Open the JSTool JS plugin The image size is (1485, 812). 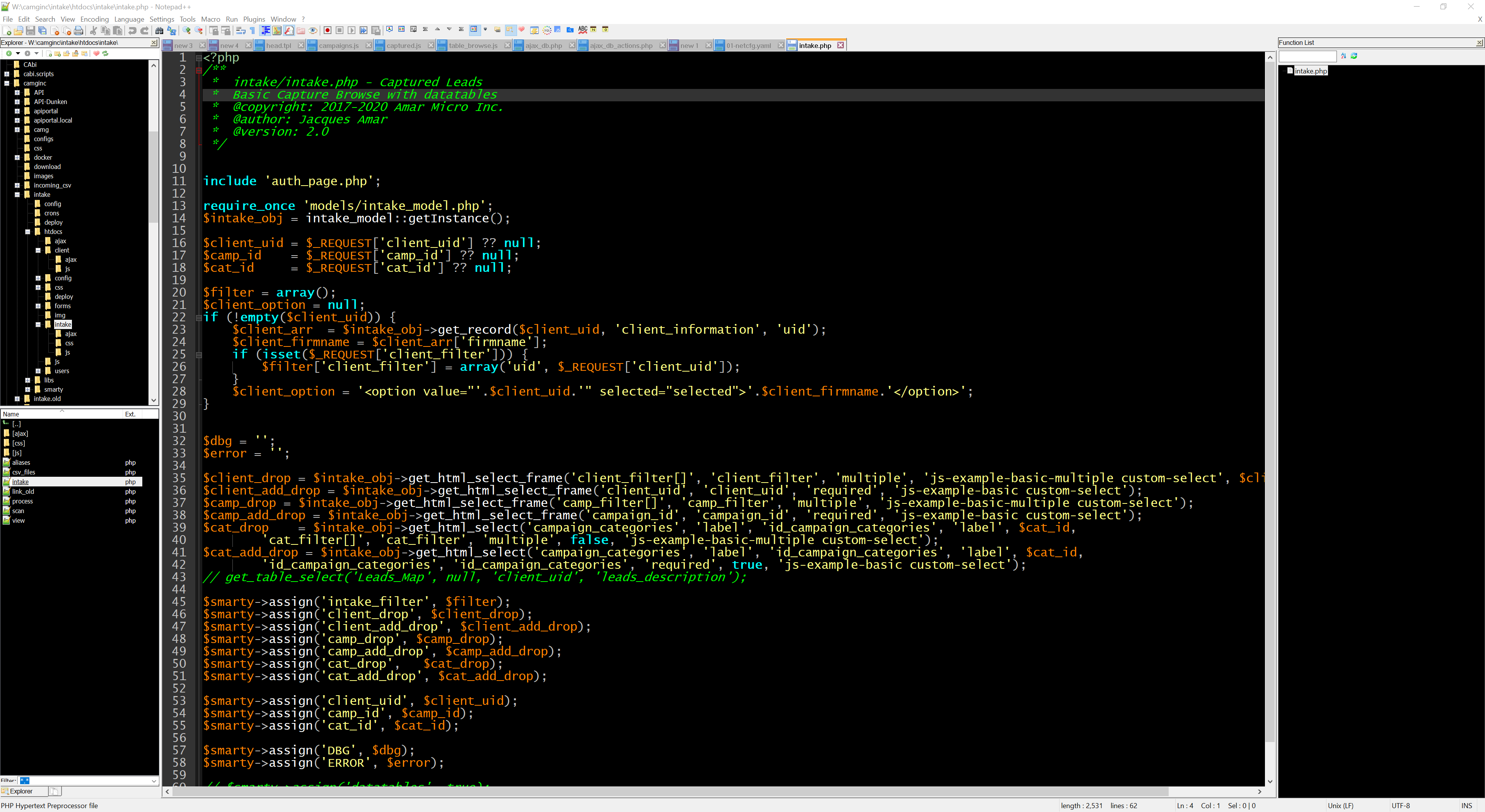[558, 30]
